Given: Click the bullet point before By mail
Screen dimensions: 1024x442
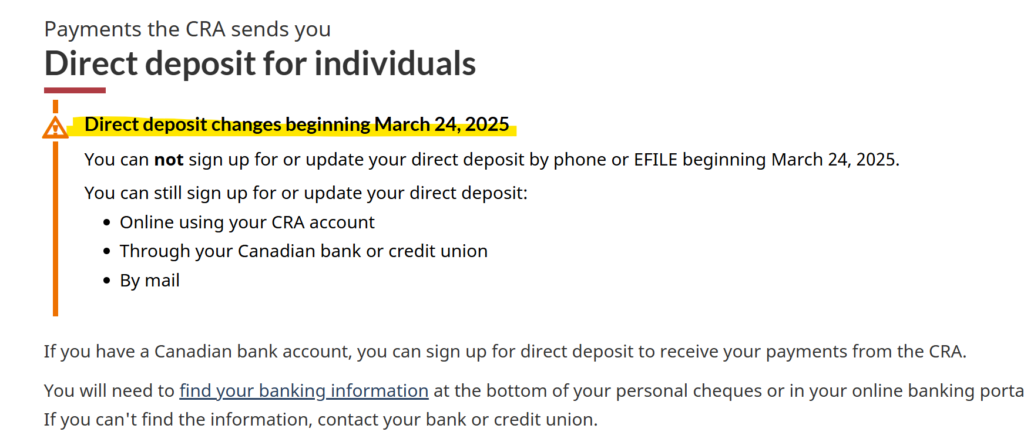Looking at the screenshot, I should coord(108,282).
